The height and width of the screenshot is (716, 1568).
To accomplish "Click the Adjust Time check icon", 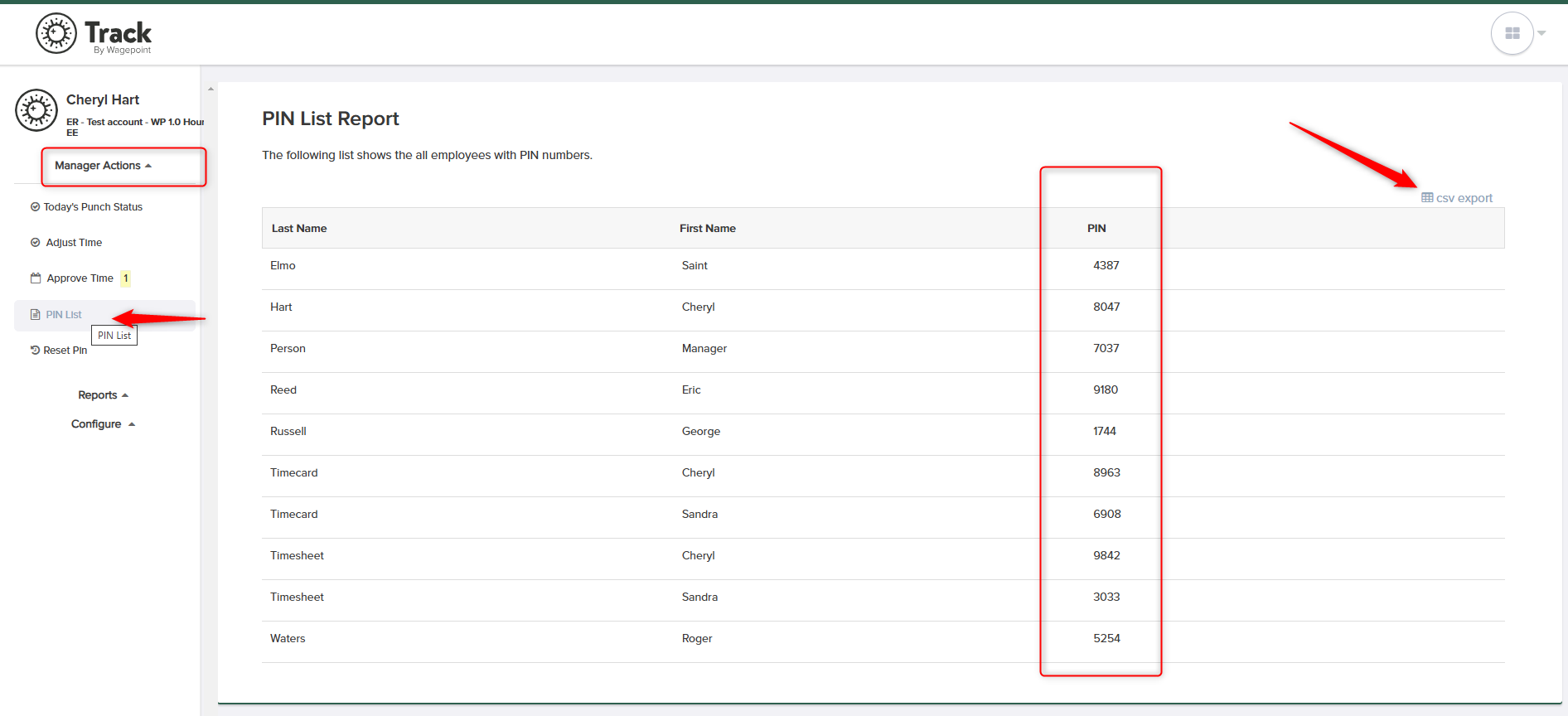I will (35, 243).
